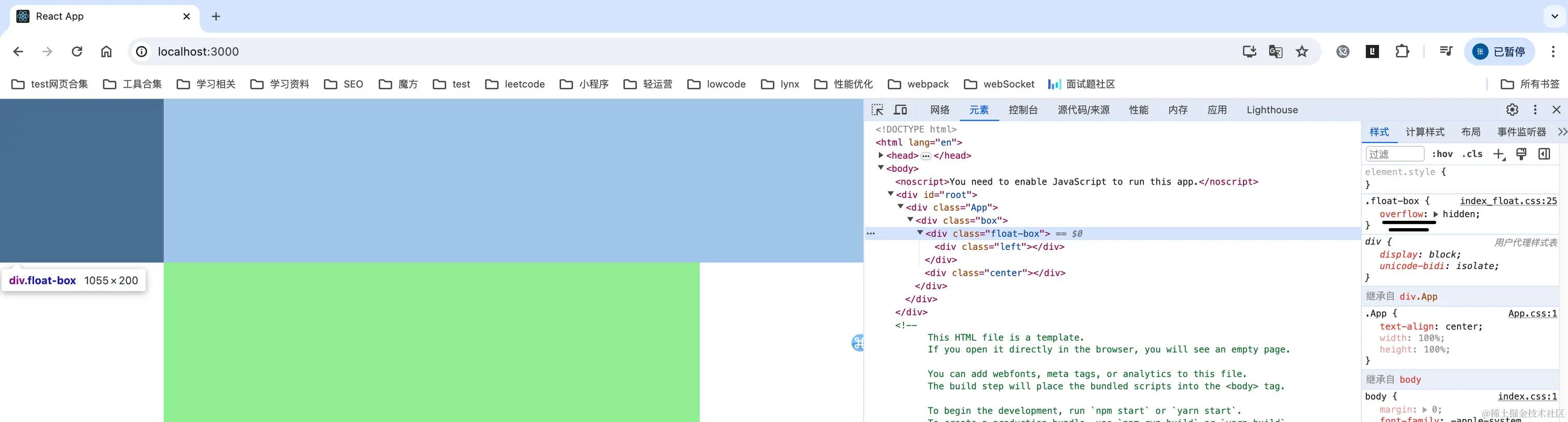Open Chrome's three-dot menu
The width and height of the screenshot is (1568, 422).
[x=1553, y=52]
